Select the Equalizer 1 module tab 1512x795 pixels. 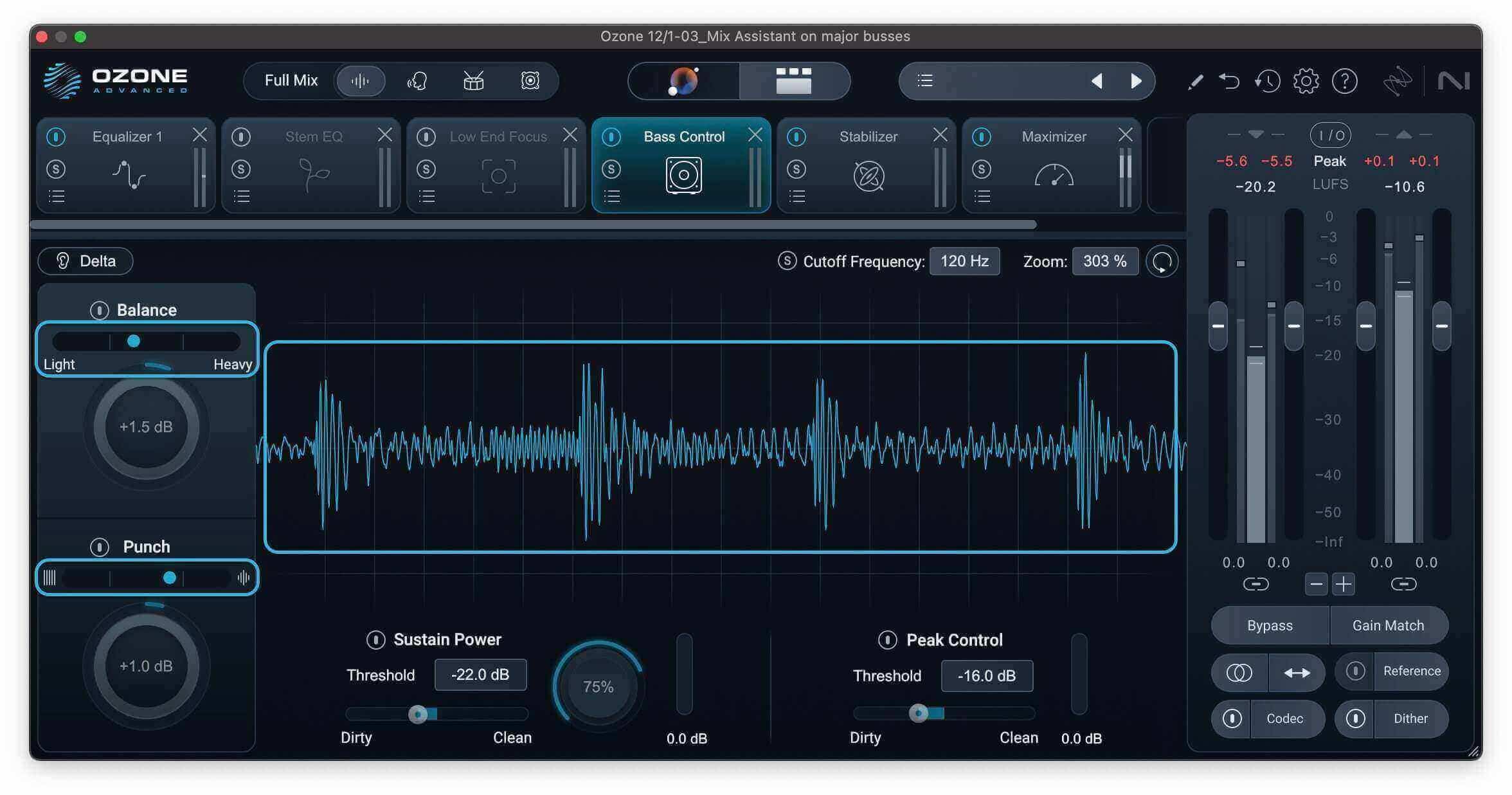tap(126, 165)
